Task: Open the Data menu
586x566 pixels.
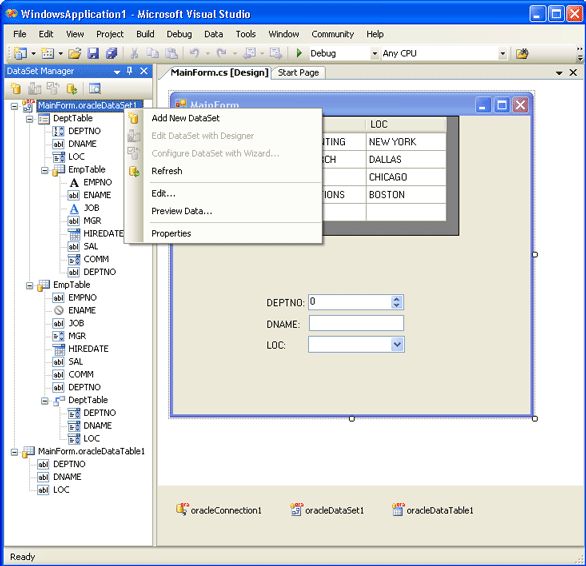Action: pos(213,34)
